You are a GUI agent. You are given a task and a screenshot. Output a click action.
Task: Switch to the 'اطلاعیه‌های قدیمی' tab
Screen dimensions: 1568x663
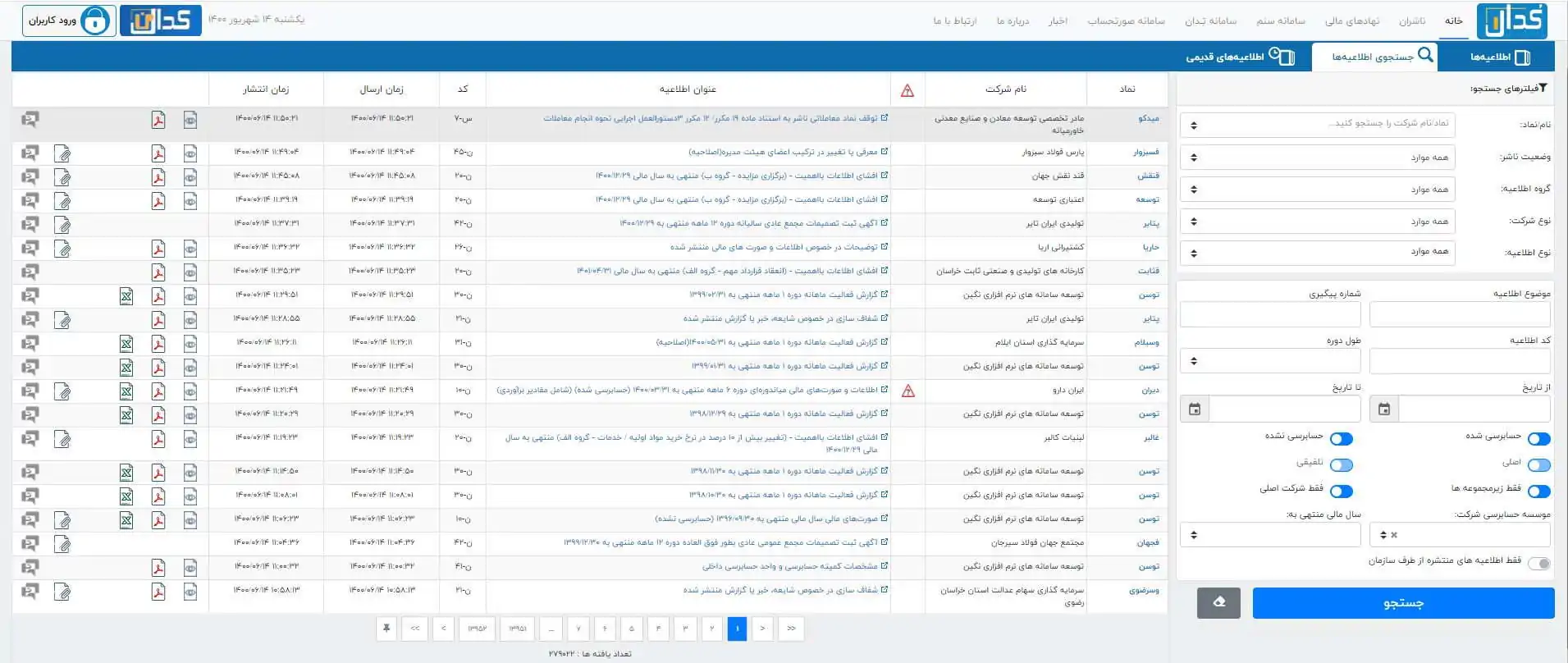pos(1240,57)
